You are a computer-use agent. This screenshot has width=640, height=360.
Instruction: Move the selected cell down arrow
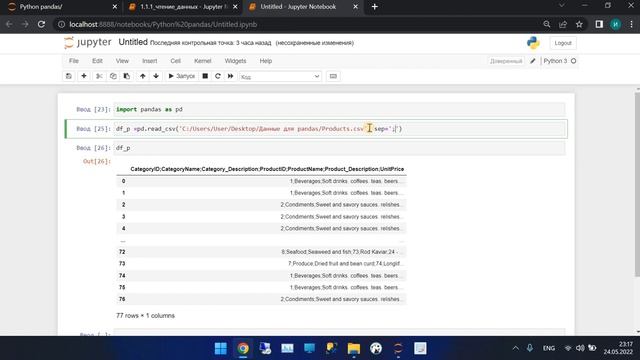[156, 76]
